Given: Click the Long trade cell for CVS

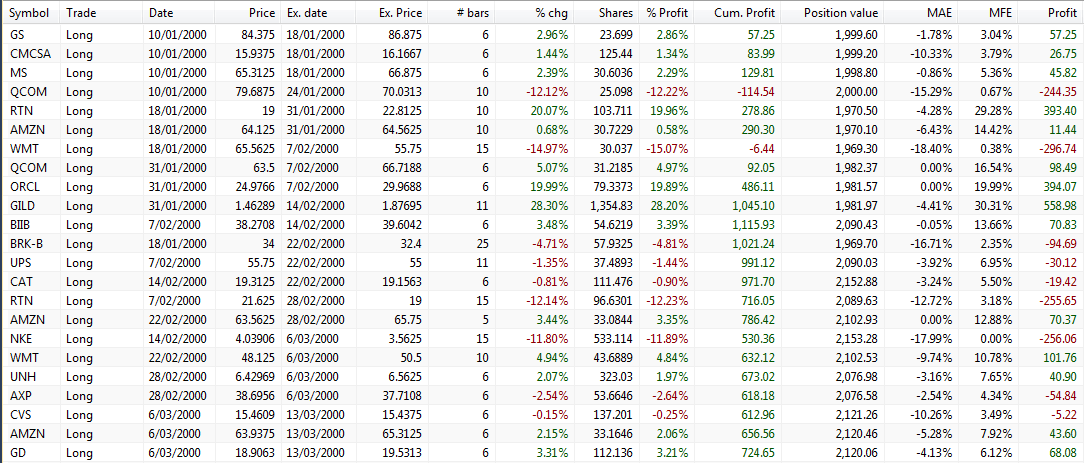Looking at the screenshot, I should 79,414.
